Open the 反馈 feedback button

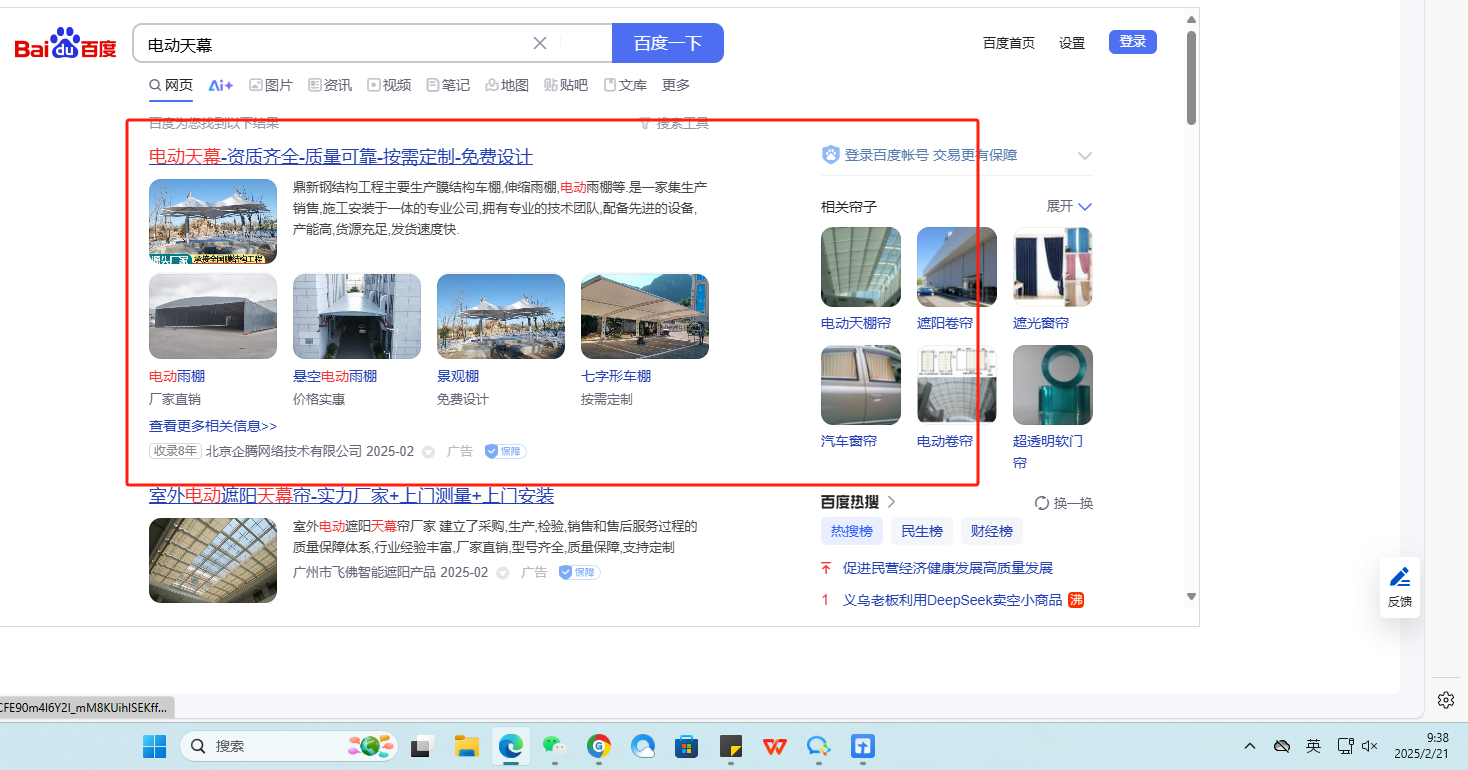(x=1400, y=587)
